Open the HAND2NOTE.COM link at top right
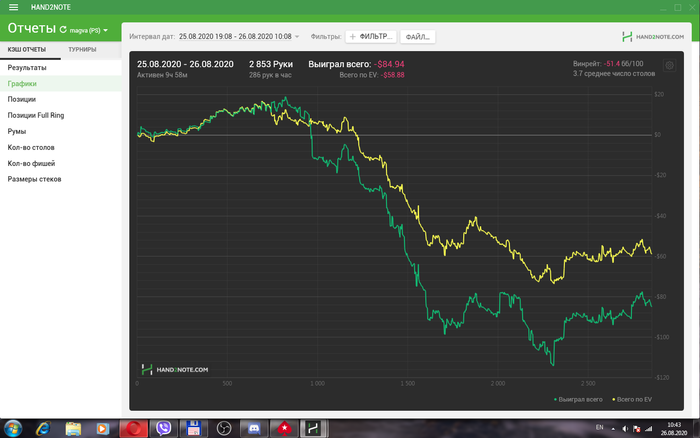Screen dimensions: 700x438 click(x=653, y=37)
